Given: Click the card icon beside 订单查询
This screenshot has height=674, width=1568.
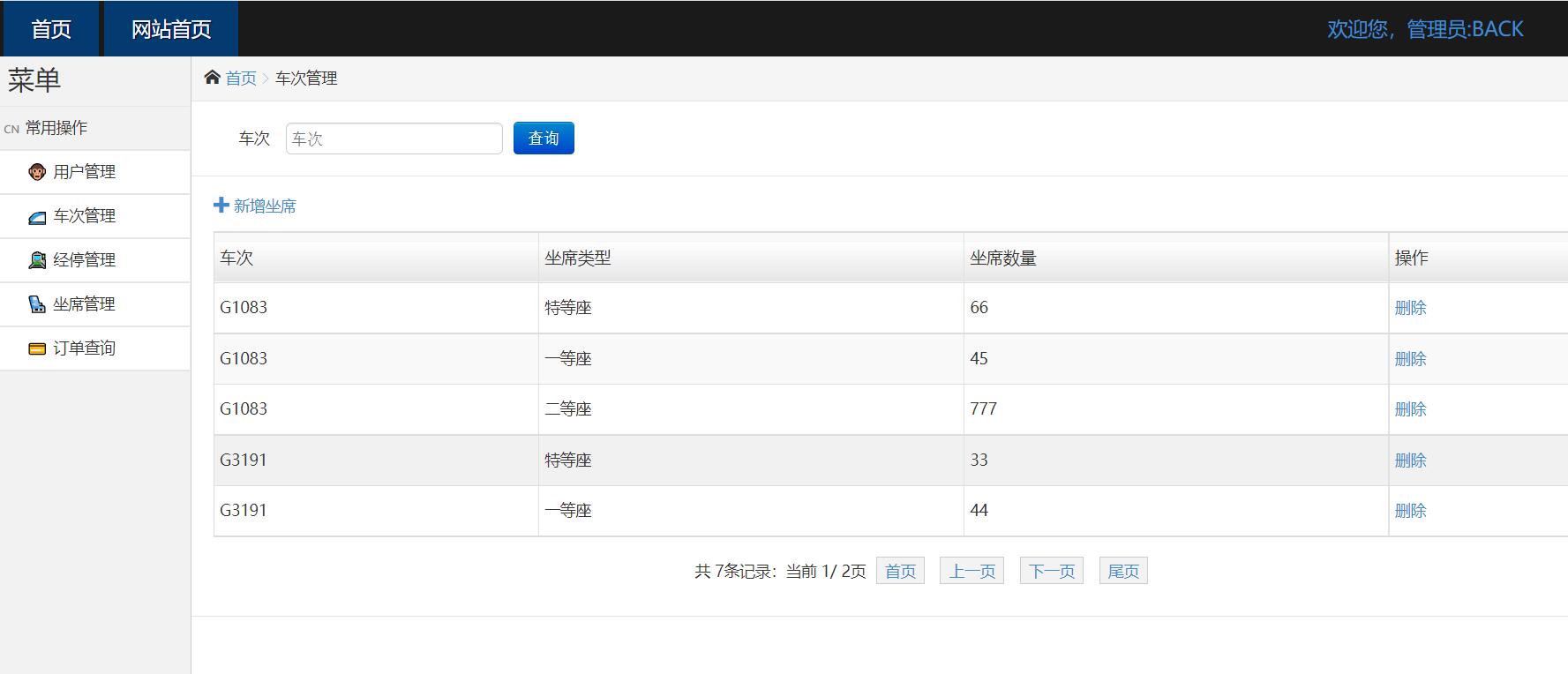Looking at the screenshot, I should 37,348.
